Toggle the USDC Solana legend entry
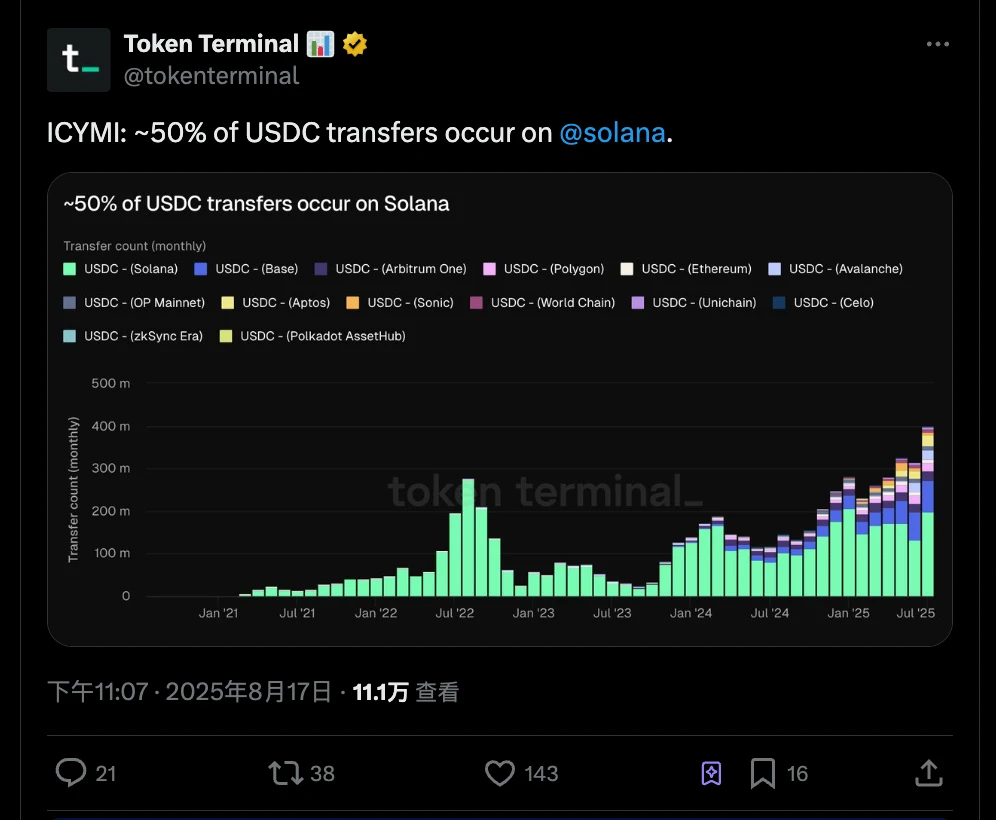 point(120,268)
